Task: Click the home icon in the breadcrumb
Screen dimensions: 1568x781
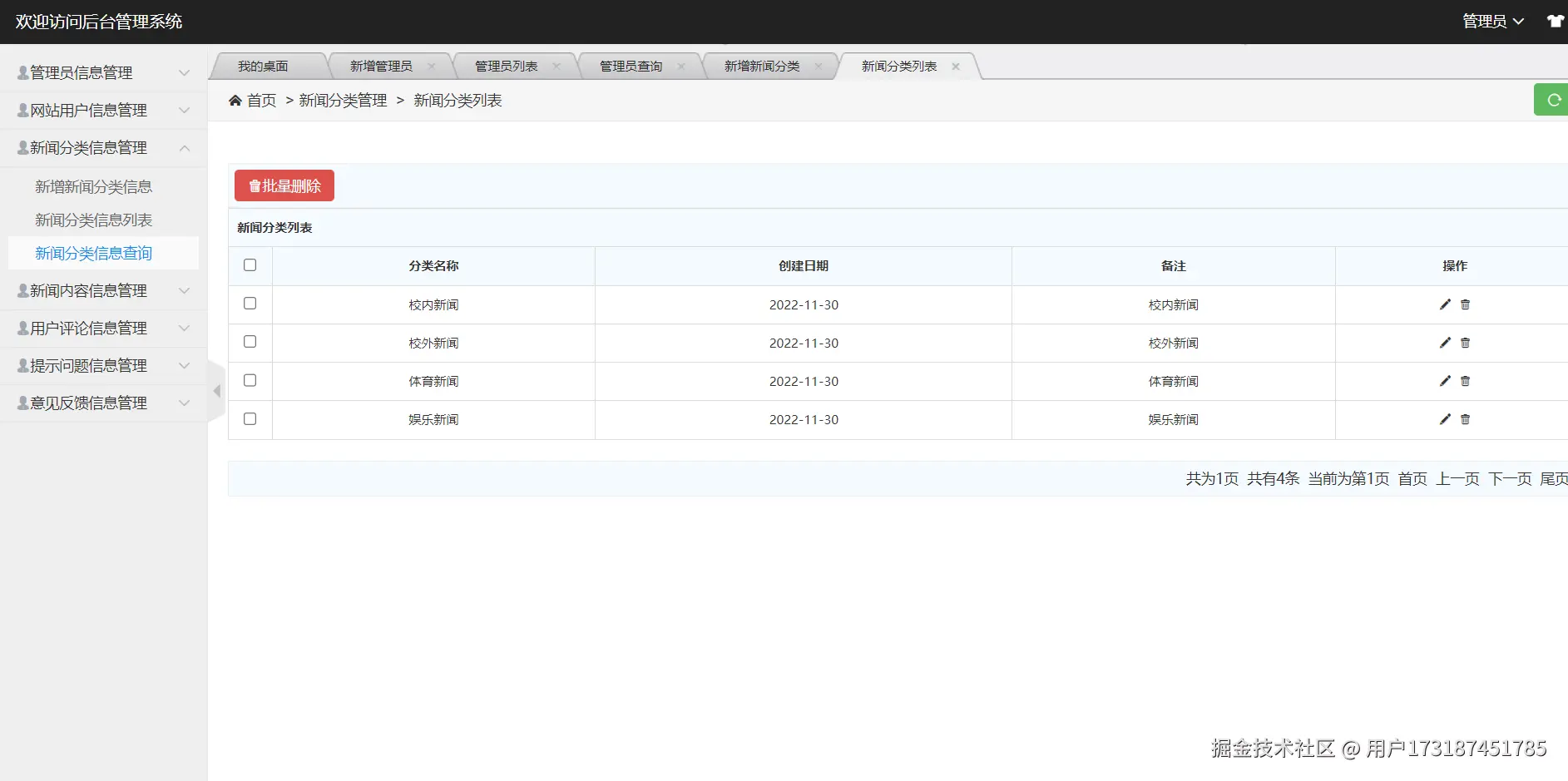Action: 235,100
